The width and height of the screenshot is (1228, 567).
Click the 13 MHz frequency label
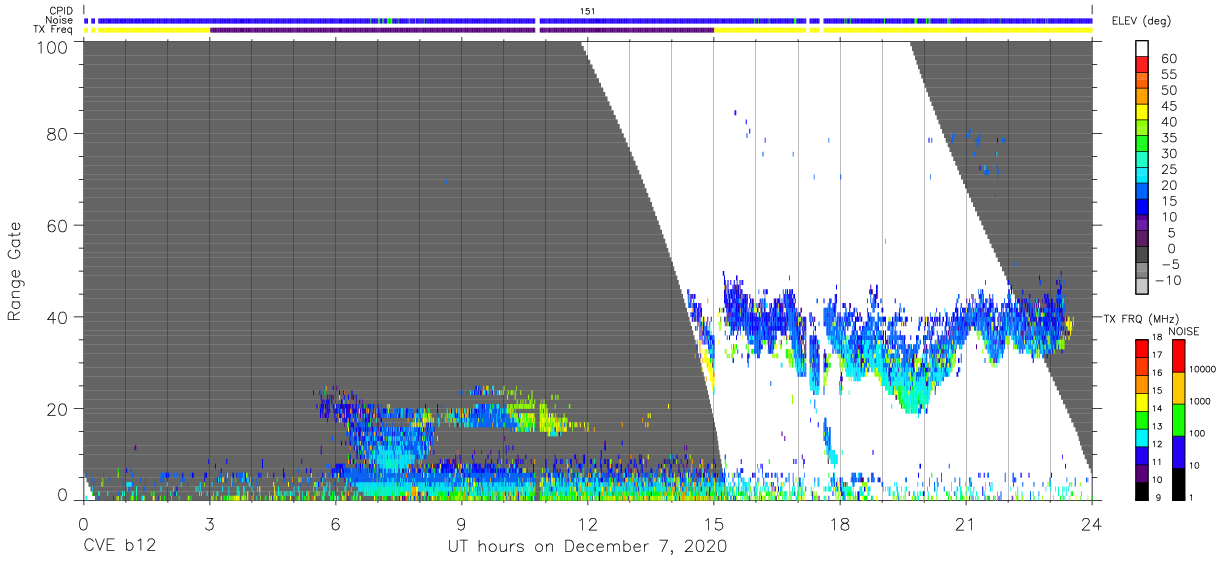(x=1157, y=427)
